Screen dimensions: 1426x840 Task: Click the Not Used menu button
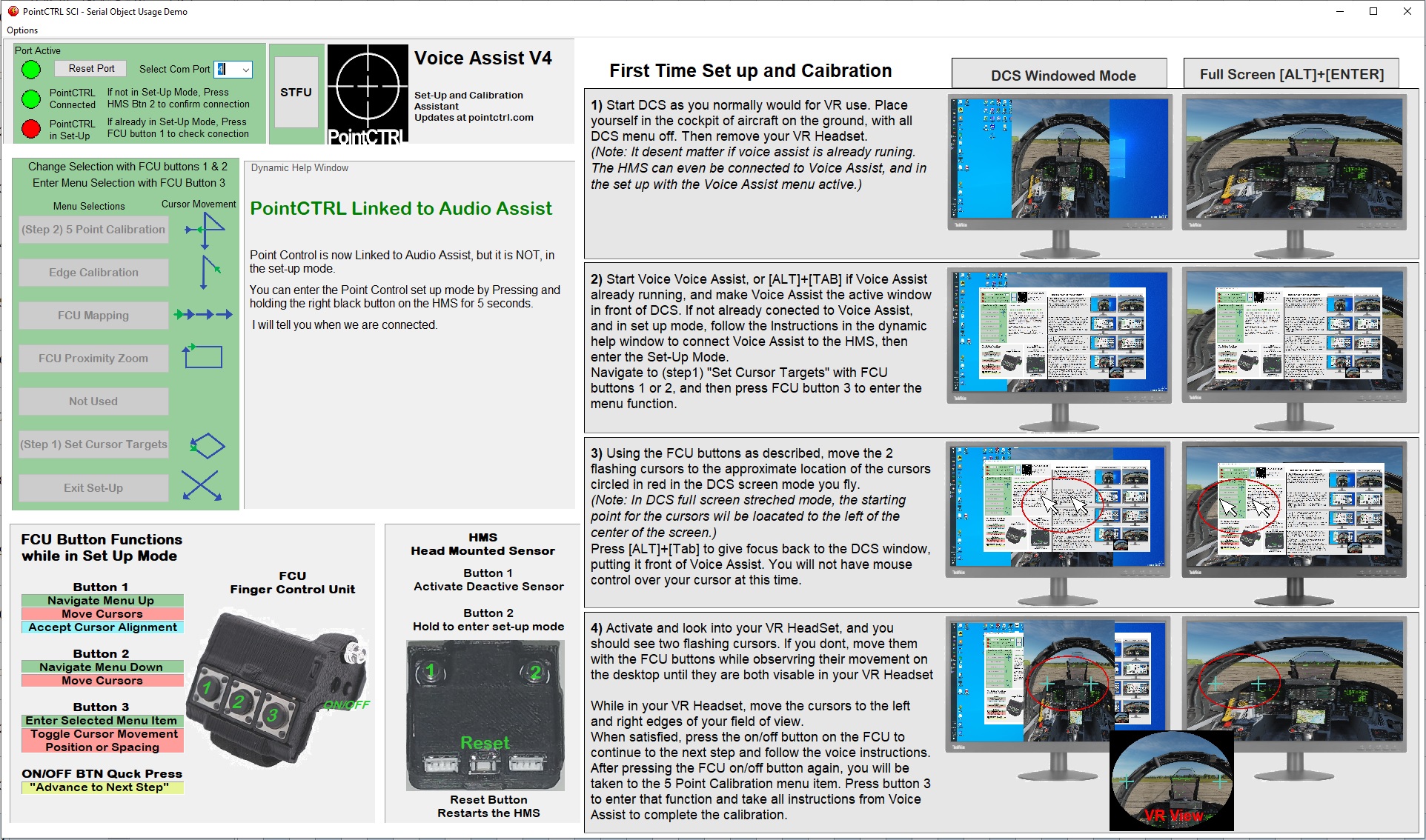(93, 401)
